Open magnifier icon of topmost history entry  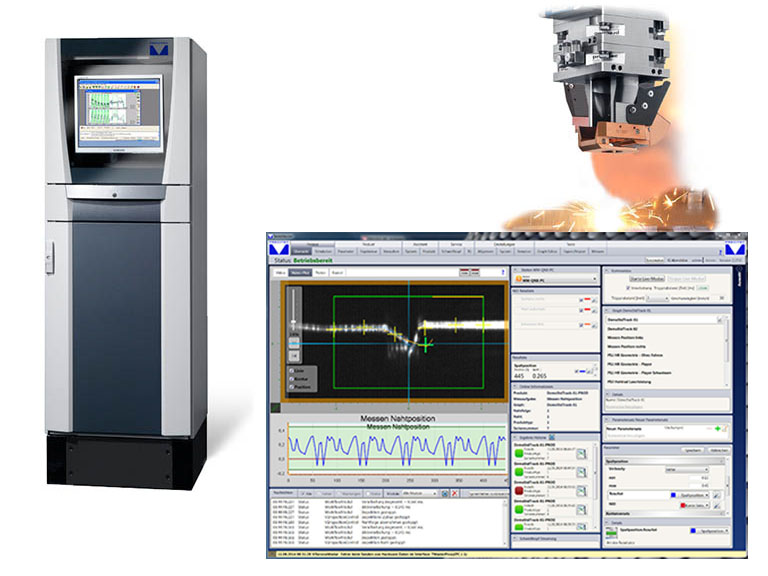pos(581,454)
